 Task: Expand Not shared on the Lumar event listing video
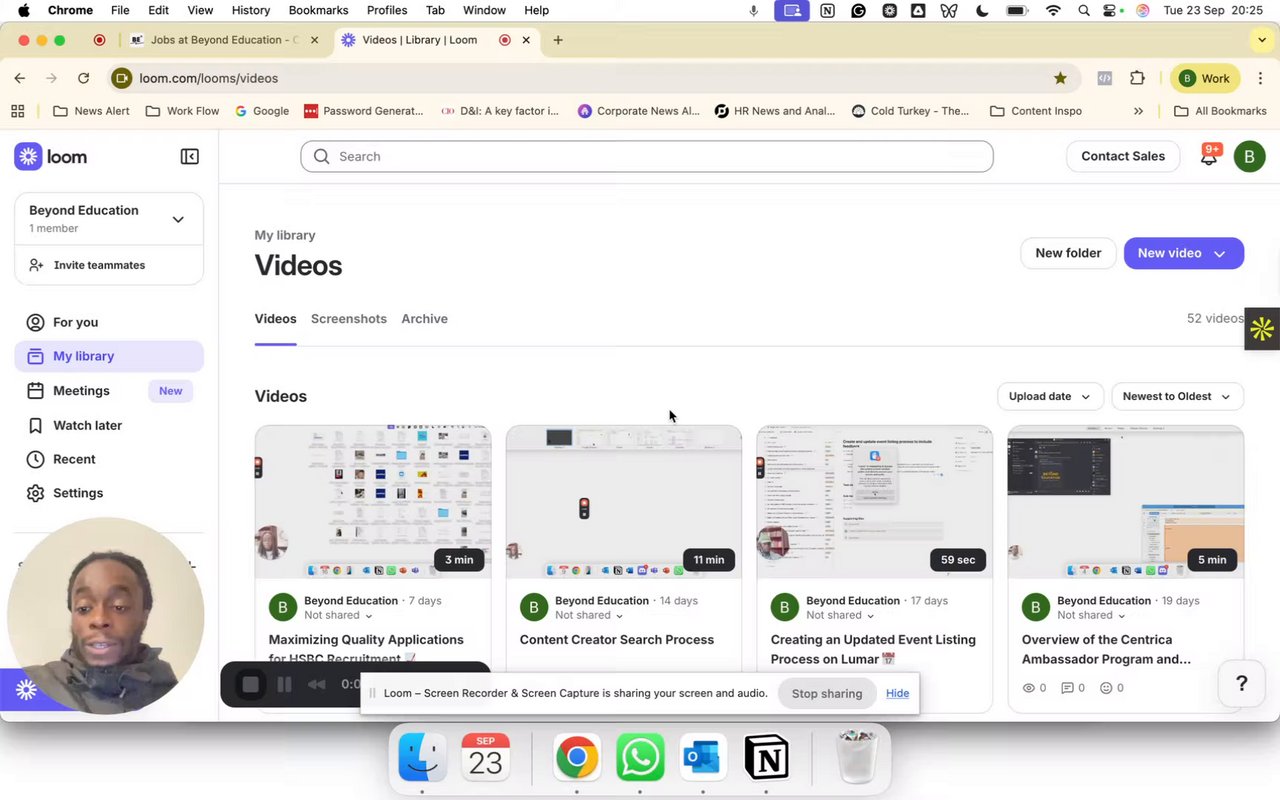pyautogui.click(x=840, y=615)
